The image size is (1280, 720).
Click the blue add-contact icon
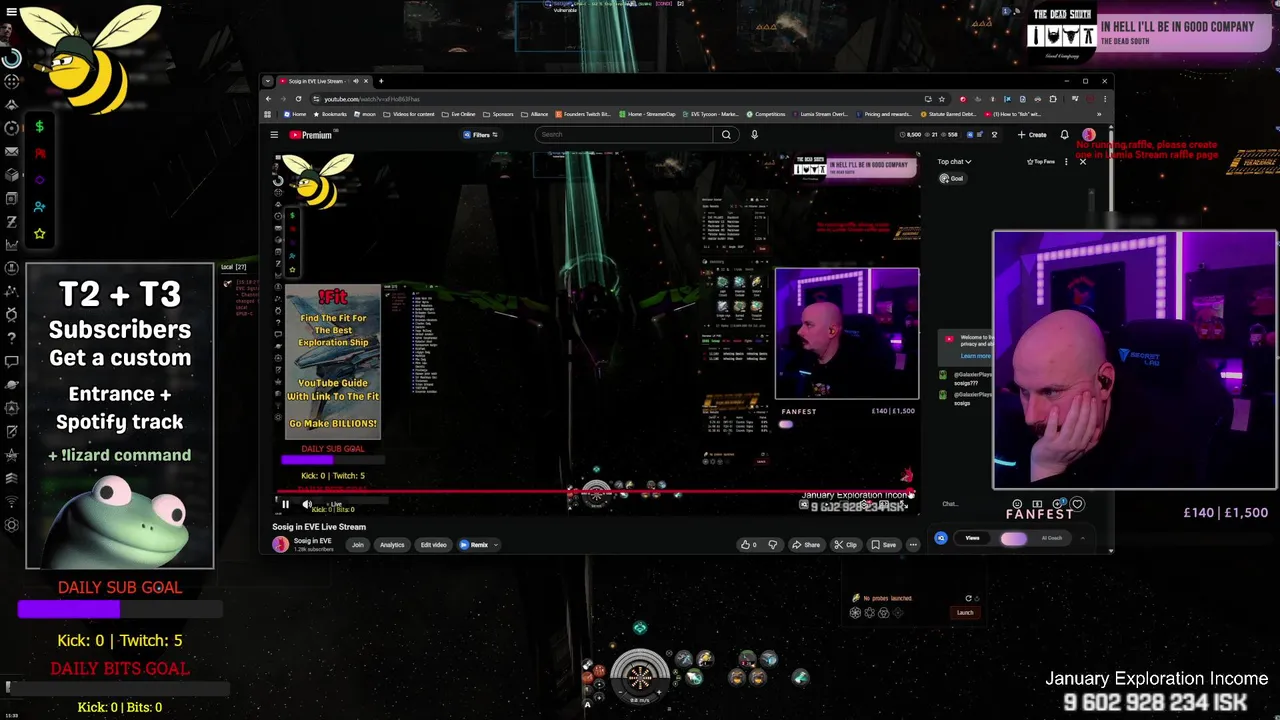coord(39,207)
